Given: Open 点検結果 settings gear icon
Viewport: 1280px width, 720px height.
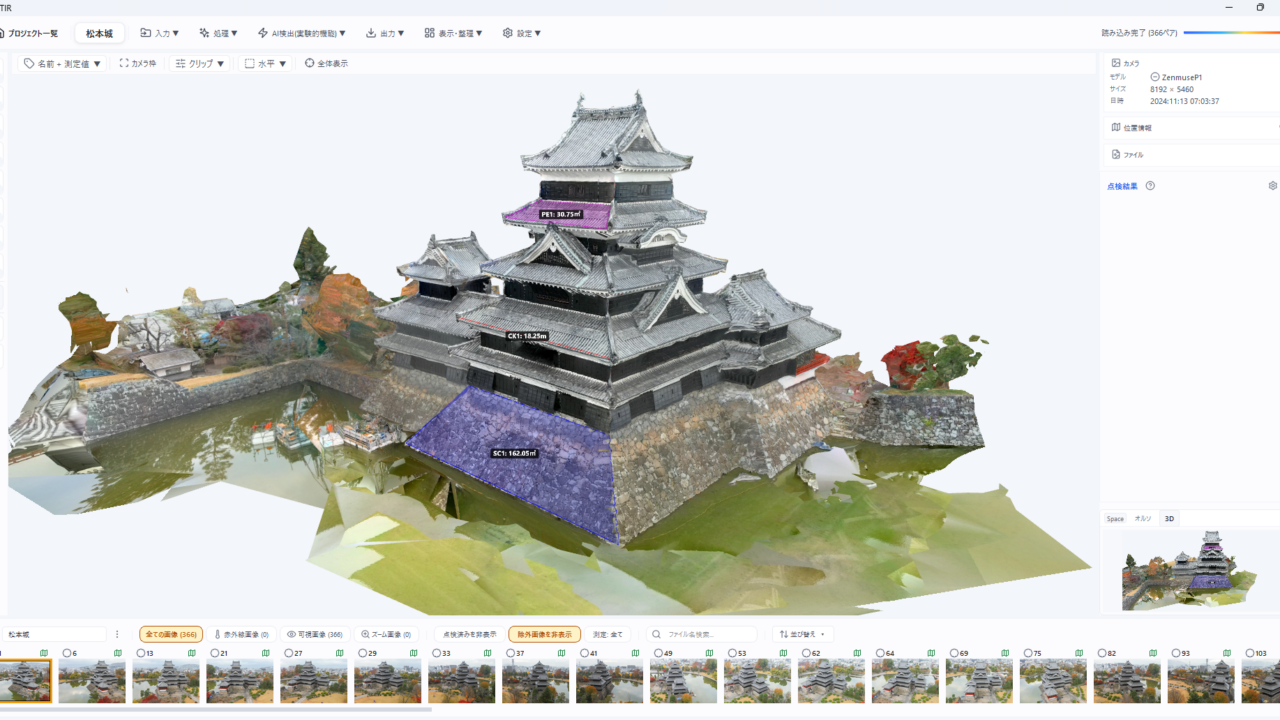Looking at the screenshot, I should pos(1273,186).
